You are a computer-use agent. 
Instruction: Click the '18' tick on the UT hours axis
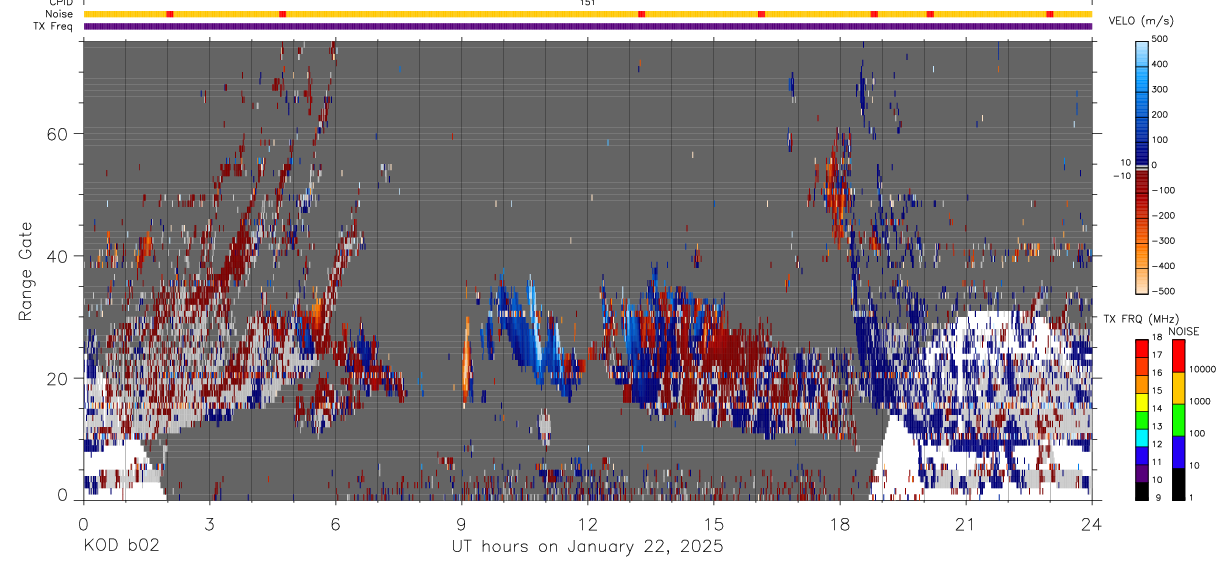point(839,524)
